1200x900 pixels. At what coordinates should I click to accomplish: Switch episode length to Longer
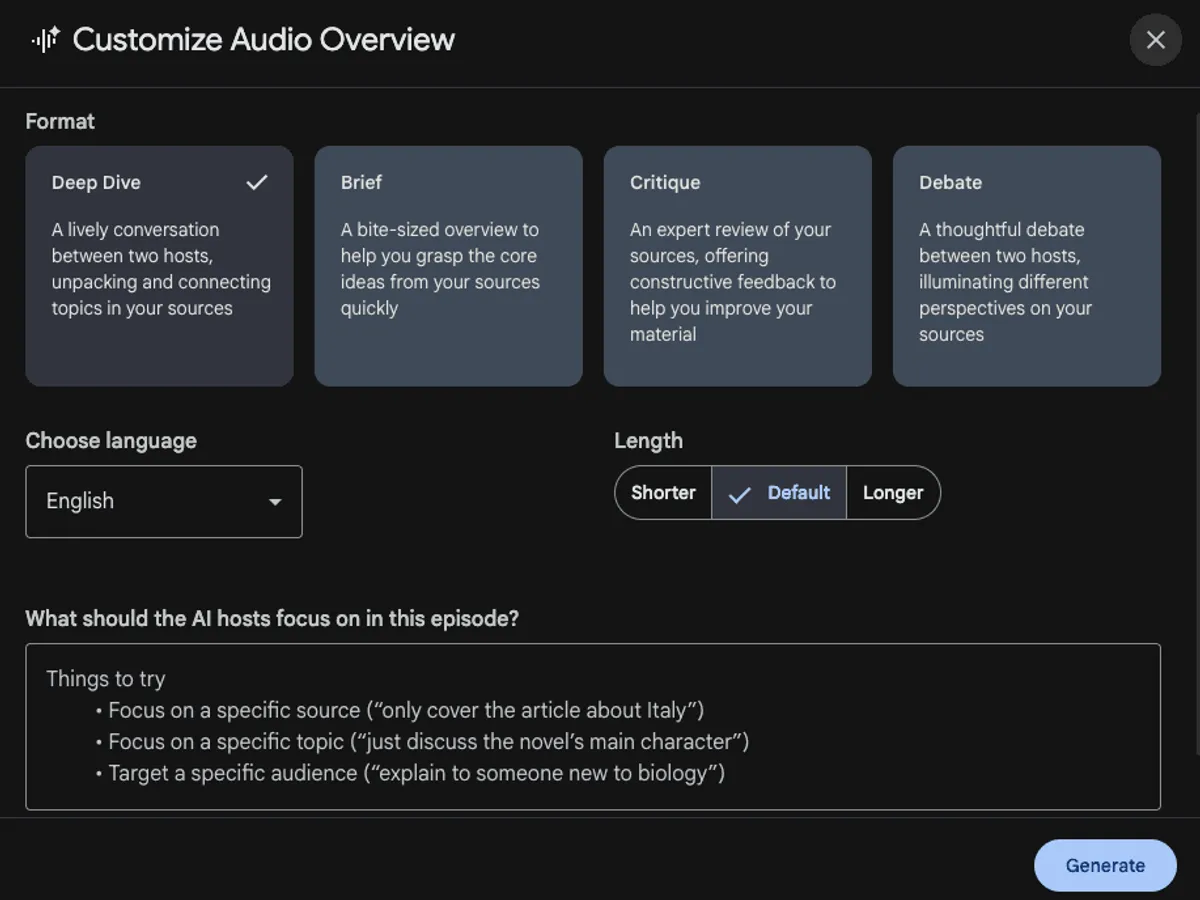pos(893,493)
